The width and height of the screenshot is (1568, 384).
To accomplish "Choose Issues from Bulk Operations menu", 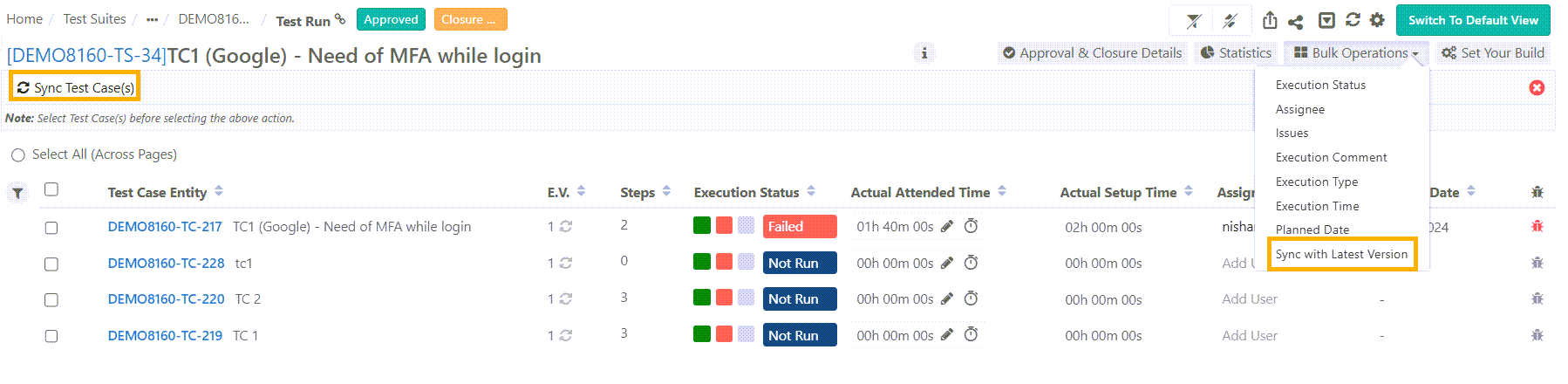I will 1292,134.
